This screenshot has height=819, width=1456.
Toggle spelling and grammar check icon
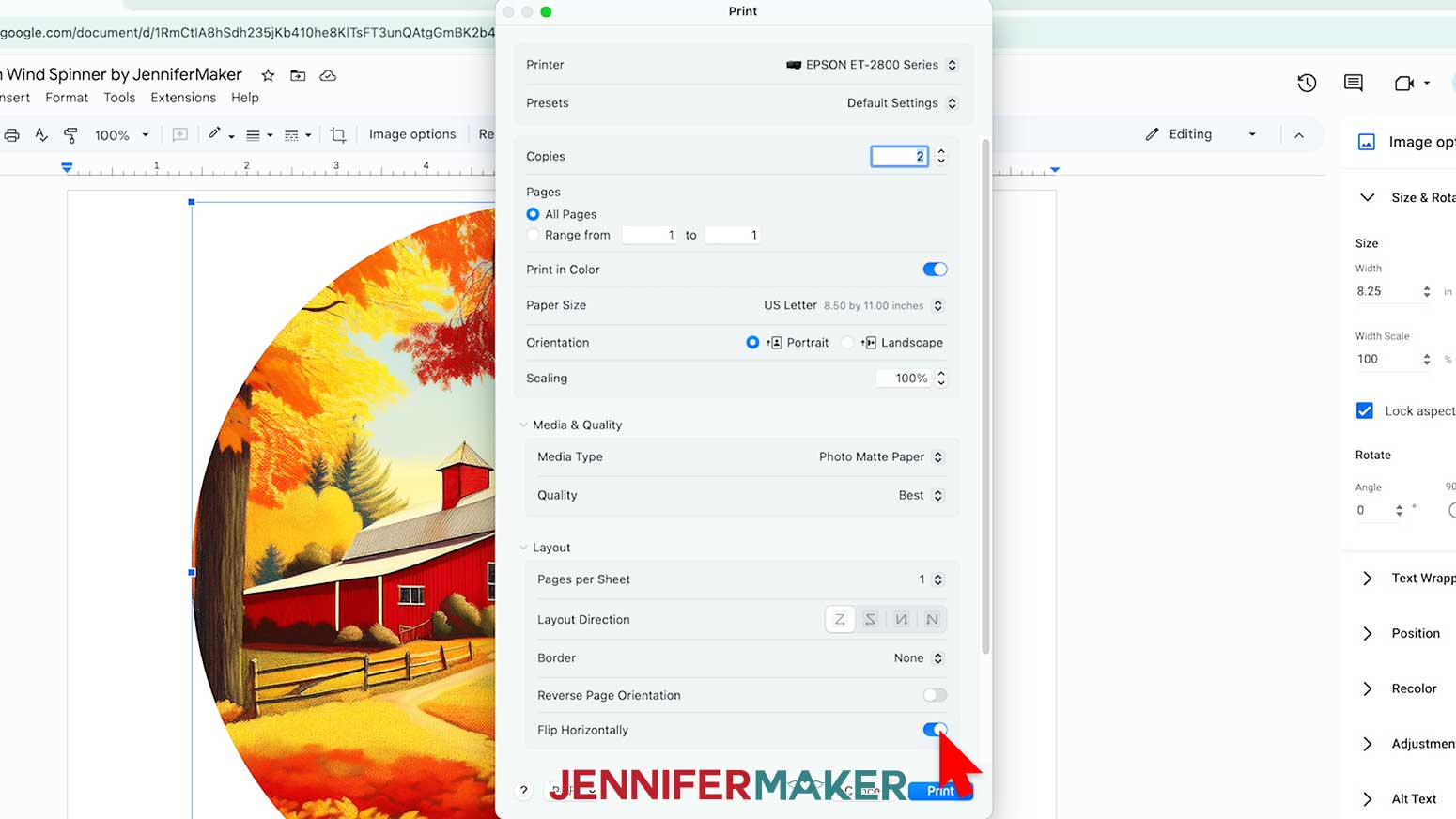[x=41, y=135]
